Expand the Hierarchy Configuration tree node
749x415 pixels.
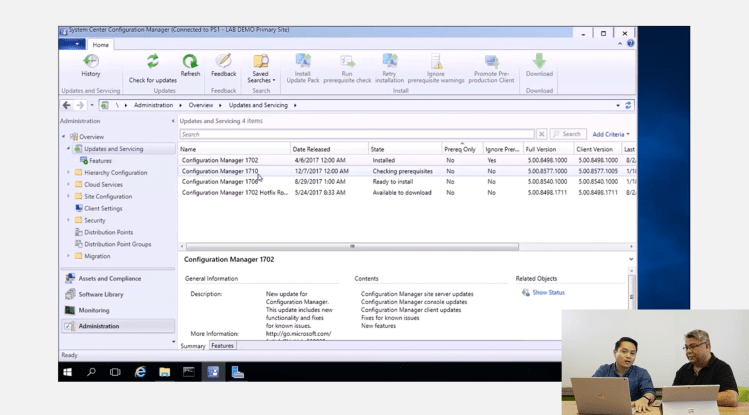tap(68, 172)
